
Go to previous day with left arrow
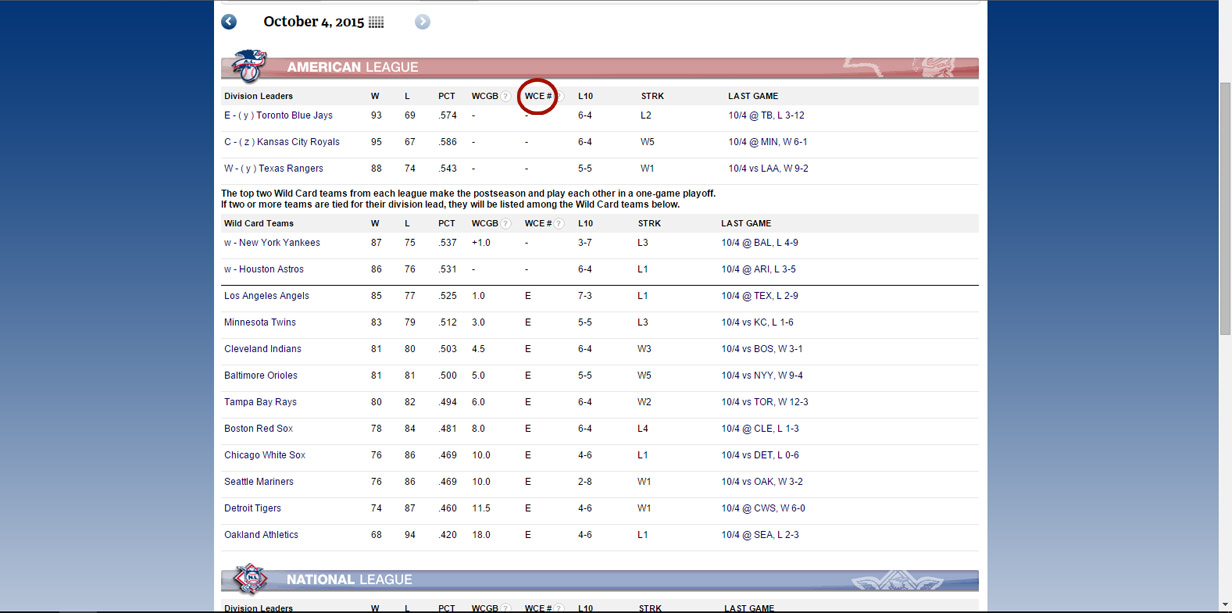pyautogui.click(x=229, y=22)
